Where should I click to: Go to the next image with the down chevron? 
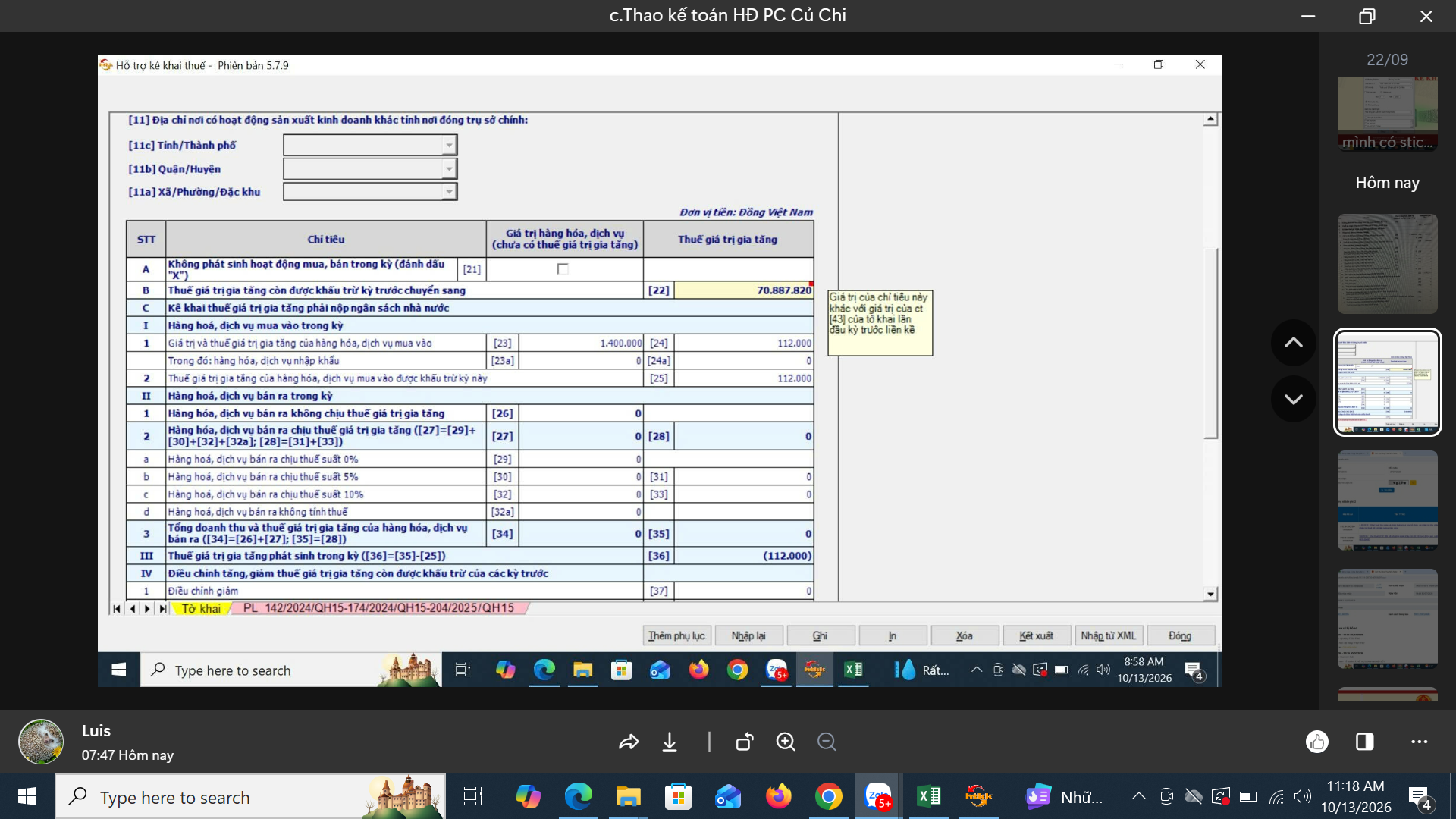[1294, 399]
